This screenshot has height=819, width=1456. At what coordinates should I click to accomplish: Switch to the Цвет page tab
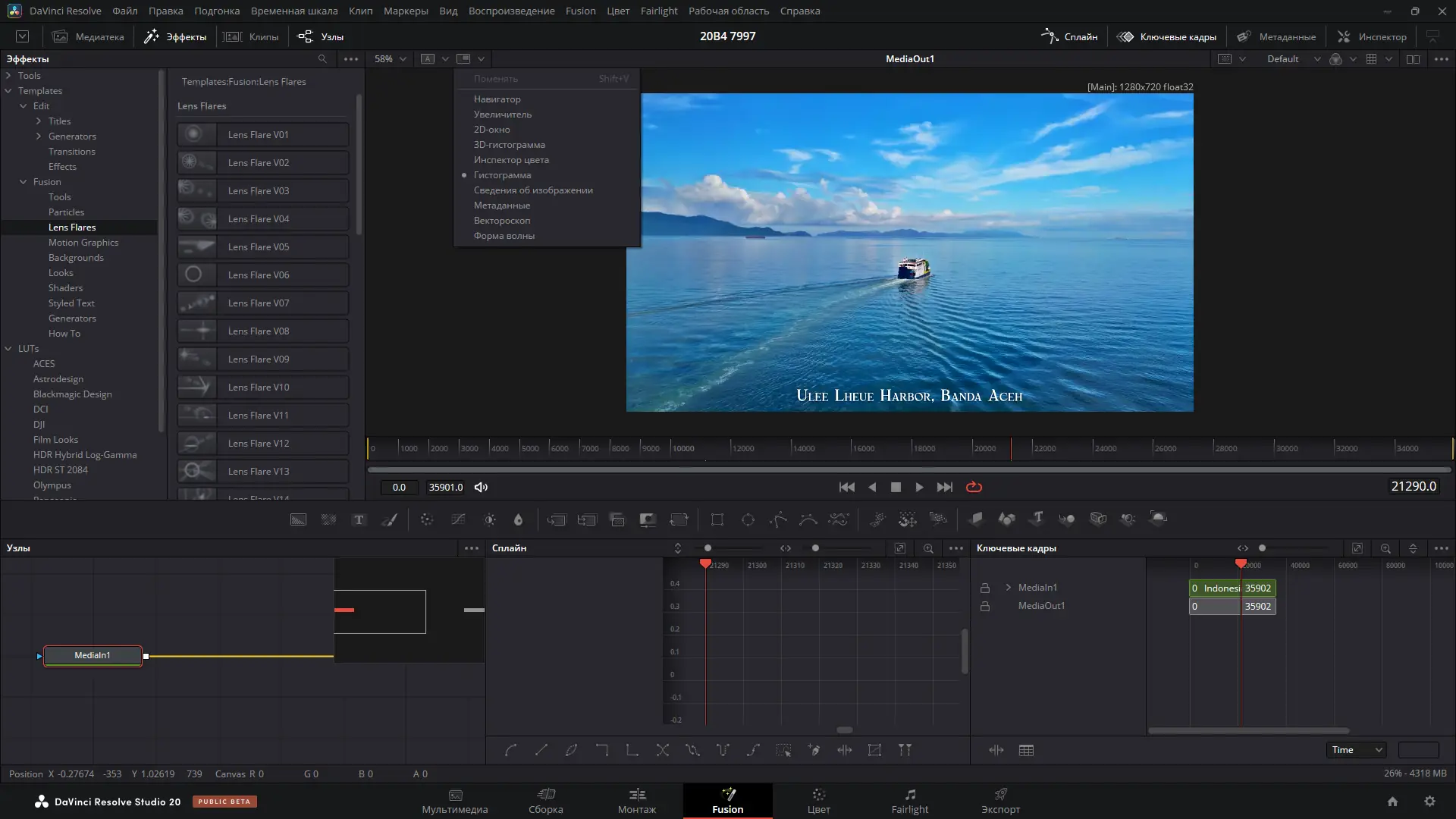click(x=818, y=801)
